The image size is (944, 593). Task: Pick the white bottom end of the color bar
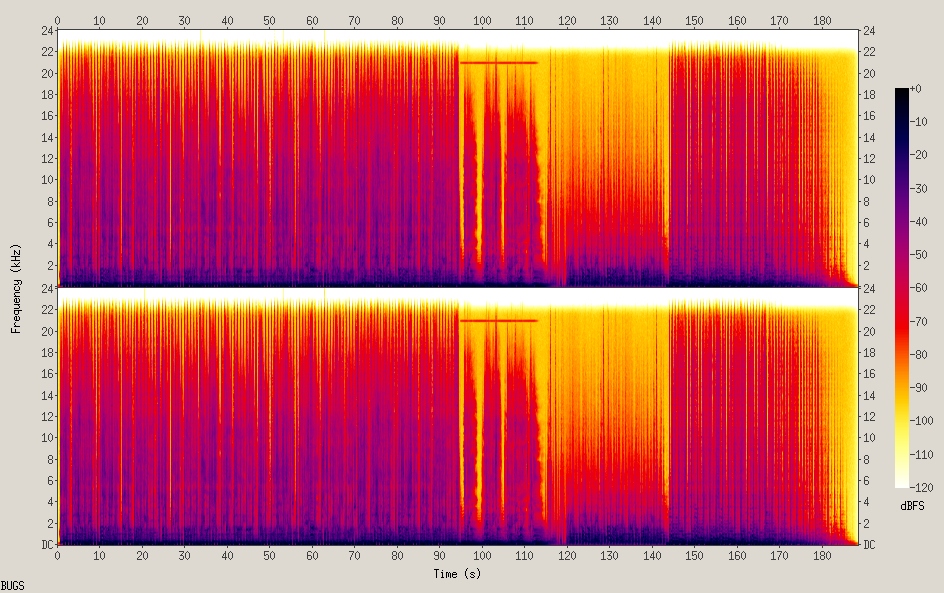[902, 483]
